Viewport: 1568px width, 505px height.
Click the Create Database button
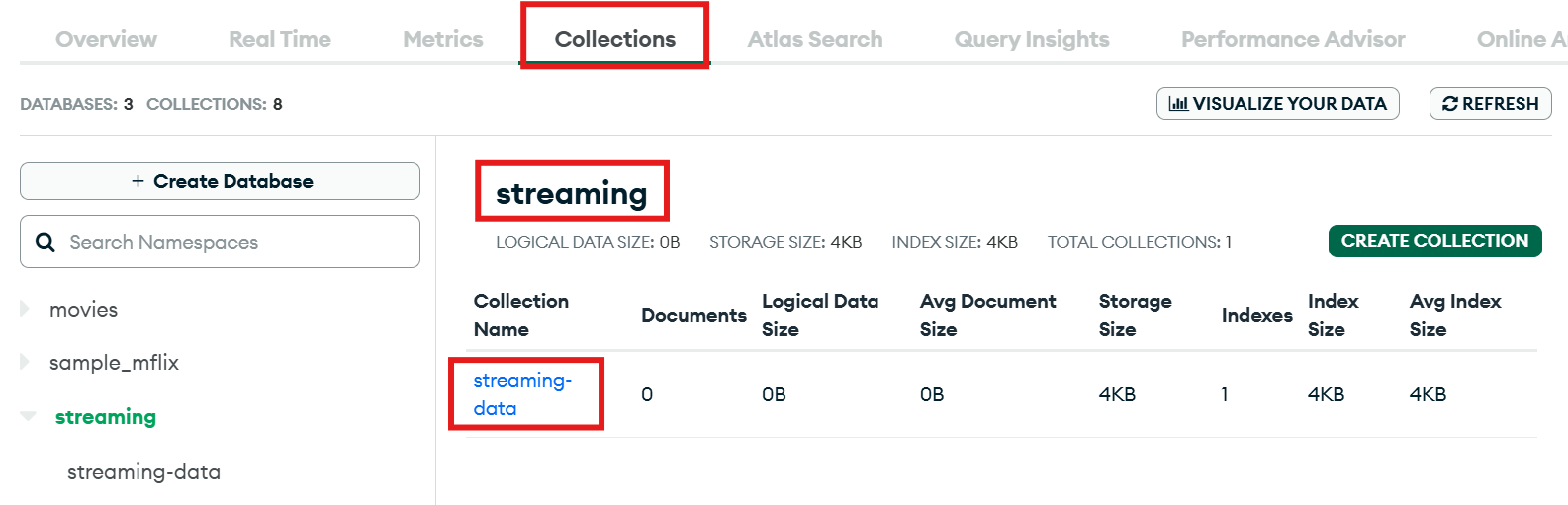point(220,181)
